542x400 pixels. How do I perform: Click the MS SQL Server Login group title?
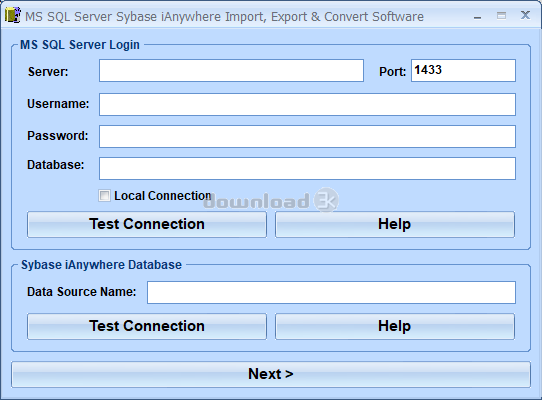[x=80, y=45]
